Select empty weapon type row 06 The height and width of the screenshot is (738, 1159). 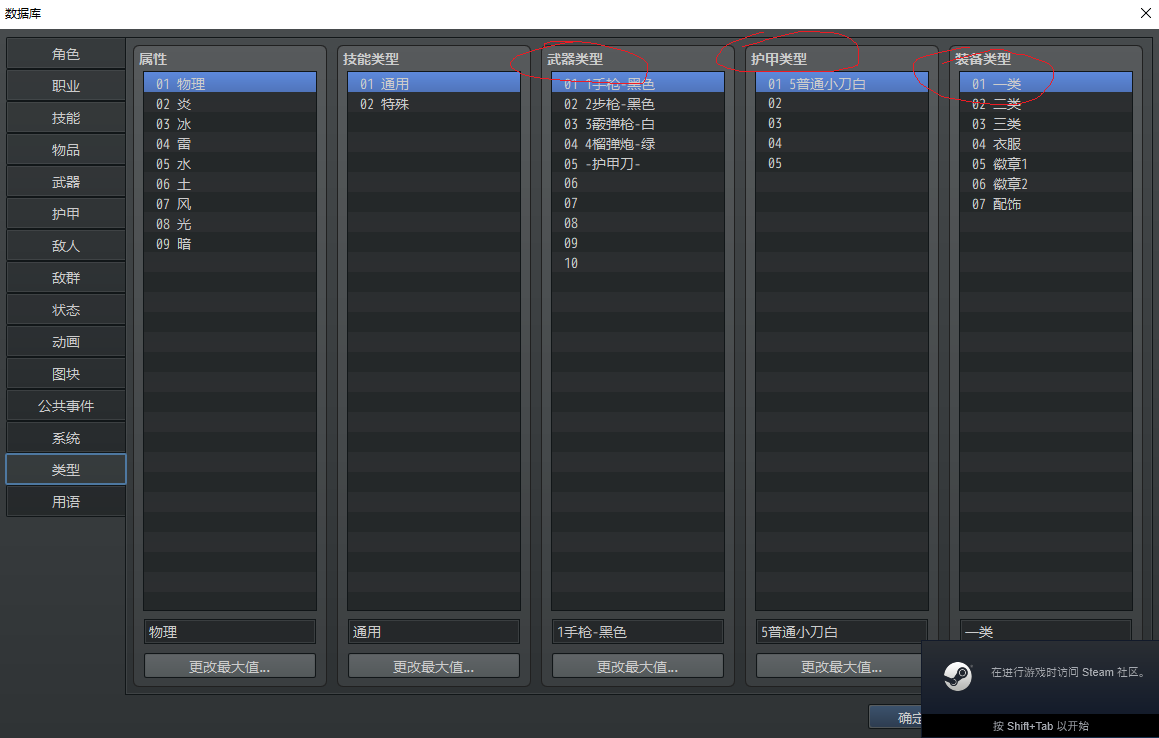(638, 183)
